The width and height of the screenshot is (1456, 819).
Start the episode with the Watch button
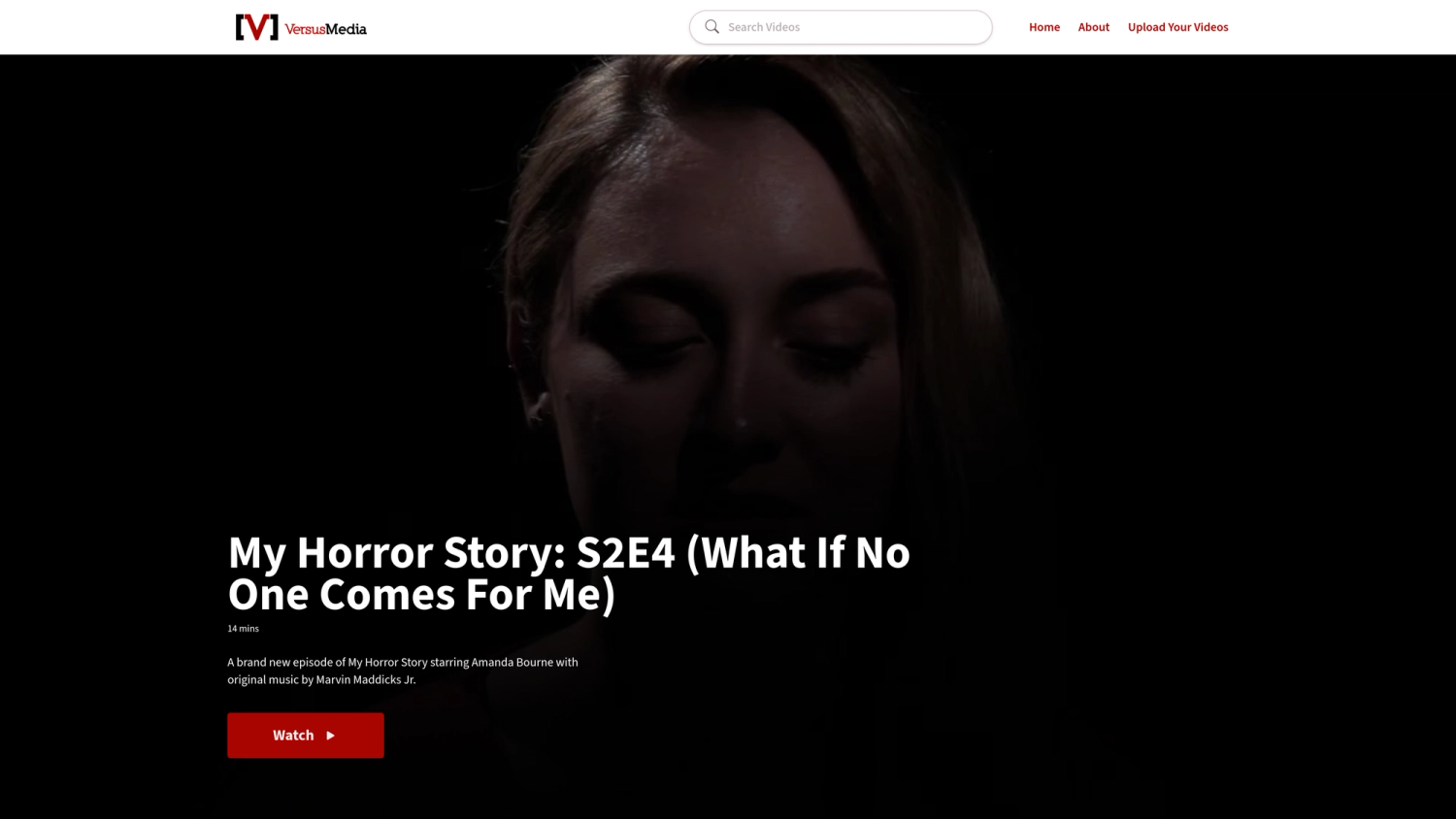[x=306, y=736]
